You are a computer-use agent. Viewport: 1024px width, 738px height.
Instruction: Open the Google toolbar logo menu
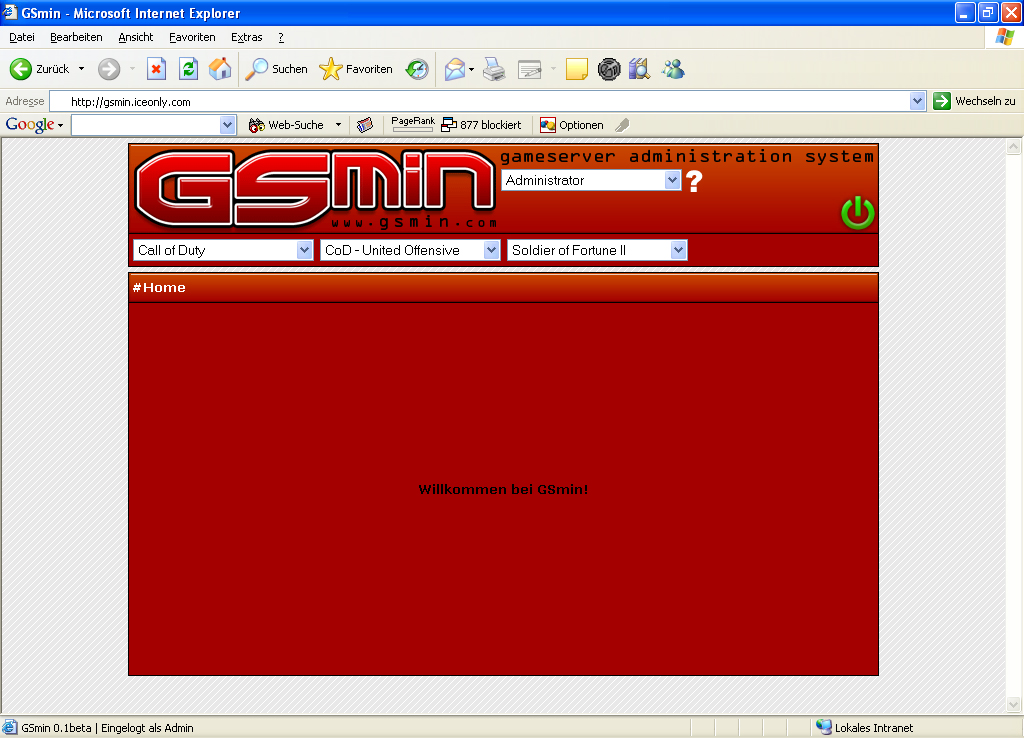(34, 125)
